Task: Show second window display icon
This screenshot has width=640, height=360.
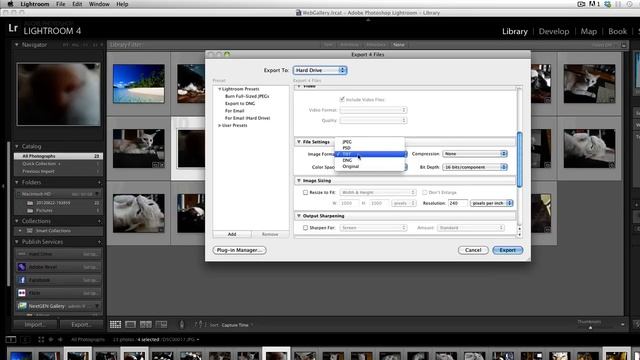Action: (x=25, y=340)
